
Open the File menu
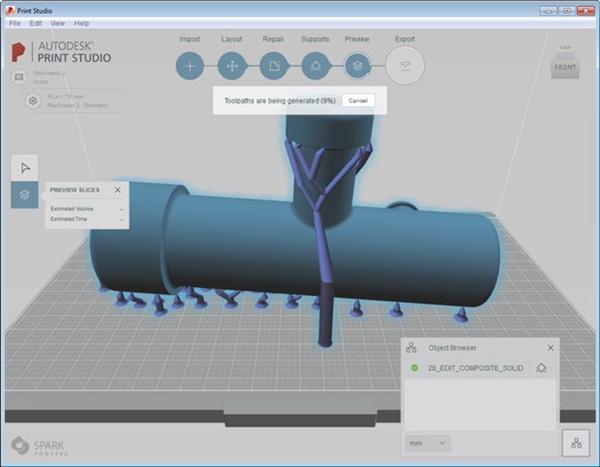click(14, 22)
